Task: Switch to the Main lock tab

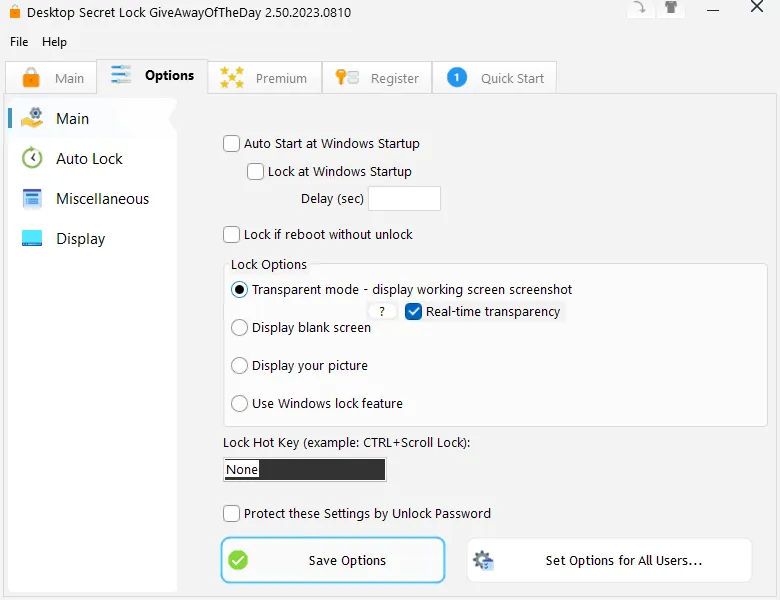Action: tap(51, 78)
